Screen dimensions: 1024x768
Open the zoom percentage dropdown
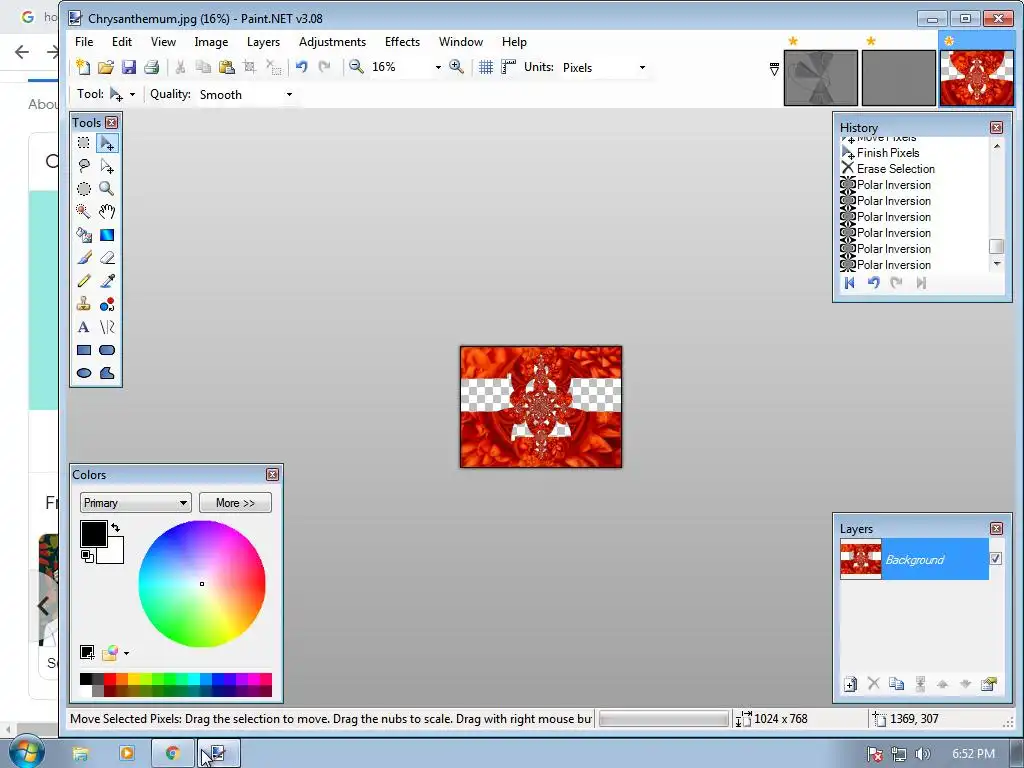pos(438,67)
